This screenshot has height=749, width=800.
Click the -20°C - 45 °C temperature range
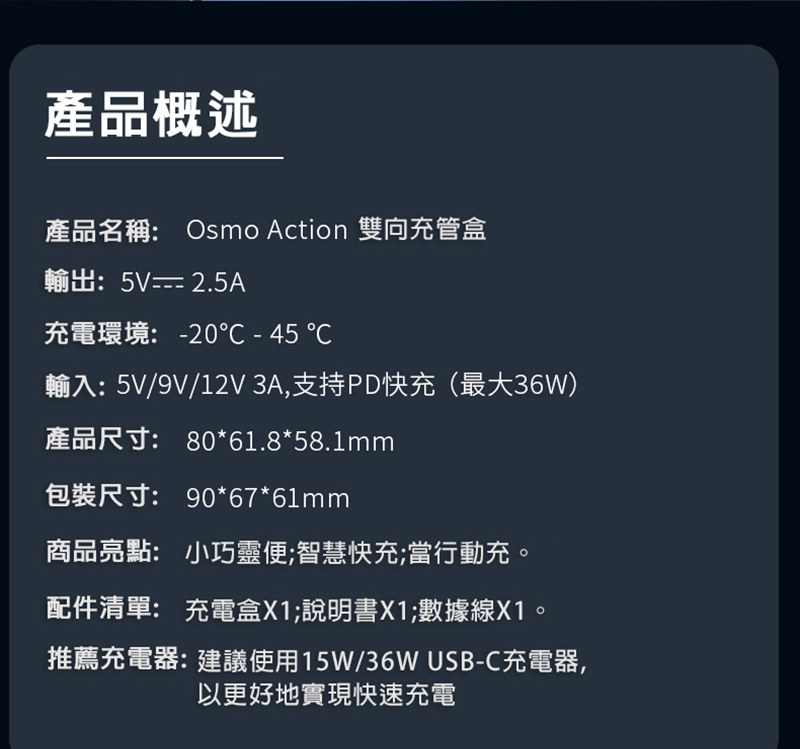click(255, 335)
